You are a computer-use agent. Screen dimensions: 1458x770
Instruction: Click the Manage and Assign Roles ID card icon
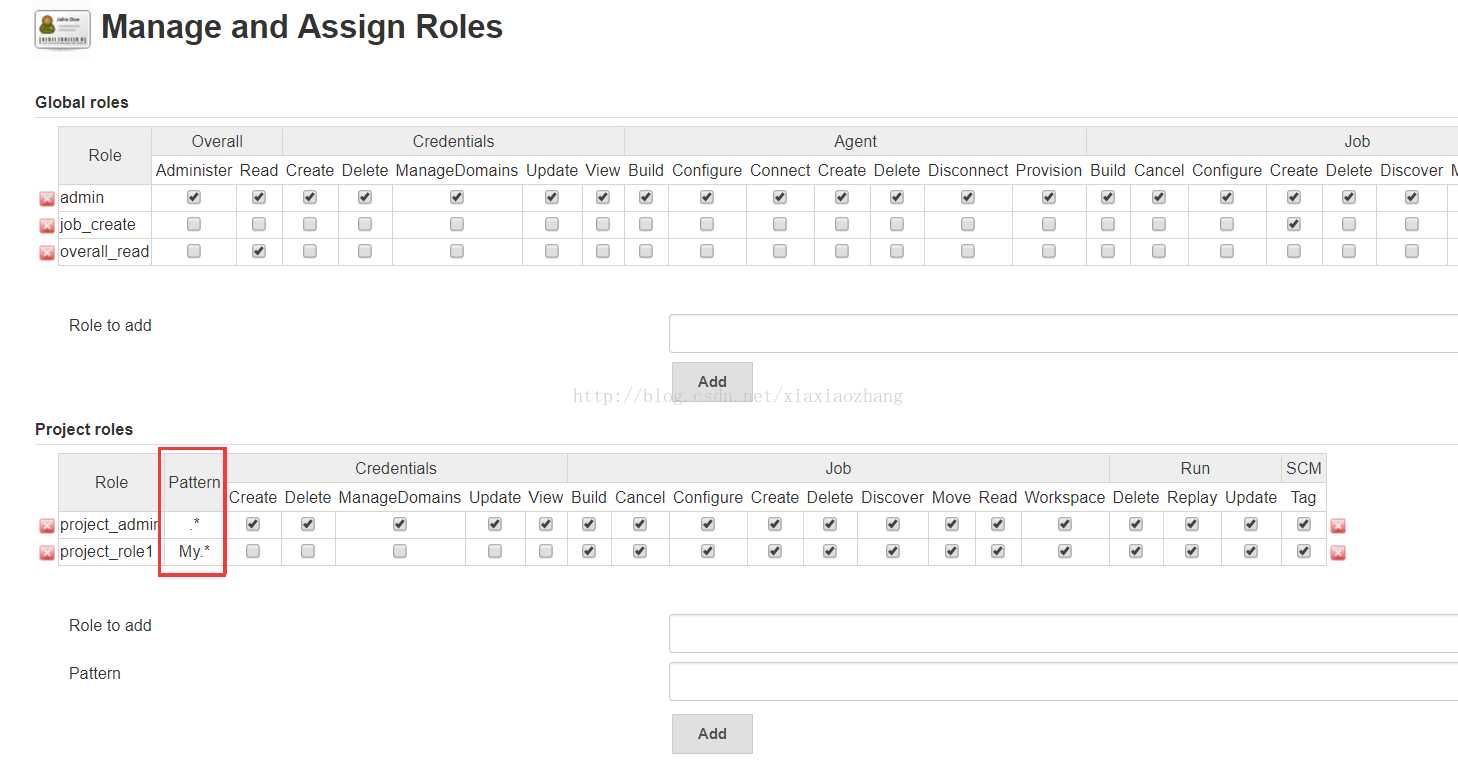coord(62,29)
